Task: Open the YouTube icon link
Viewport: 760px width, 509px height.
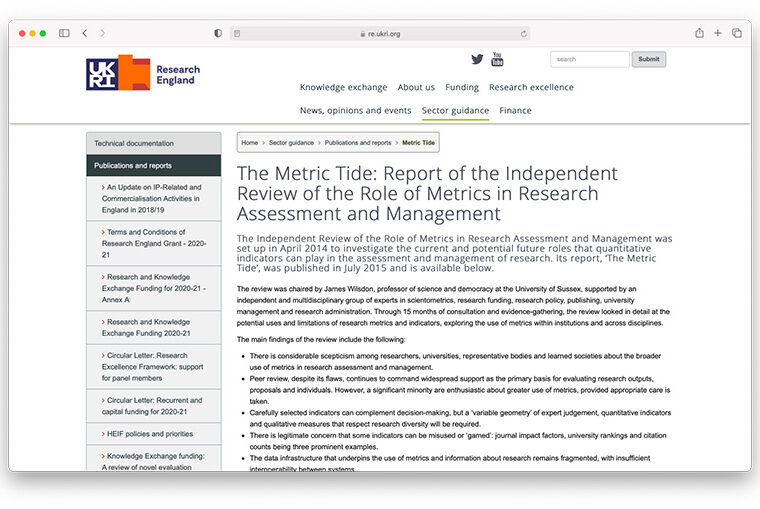Action: click(x=497, y=59)
